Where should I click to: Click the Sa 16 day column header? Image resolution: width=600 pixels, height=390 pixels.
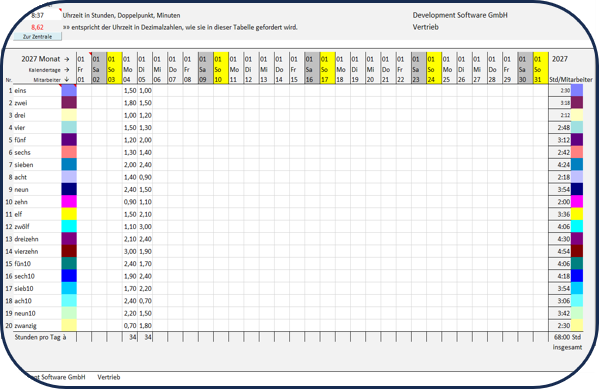coord(312,69)
